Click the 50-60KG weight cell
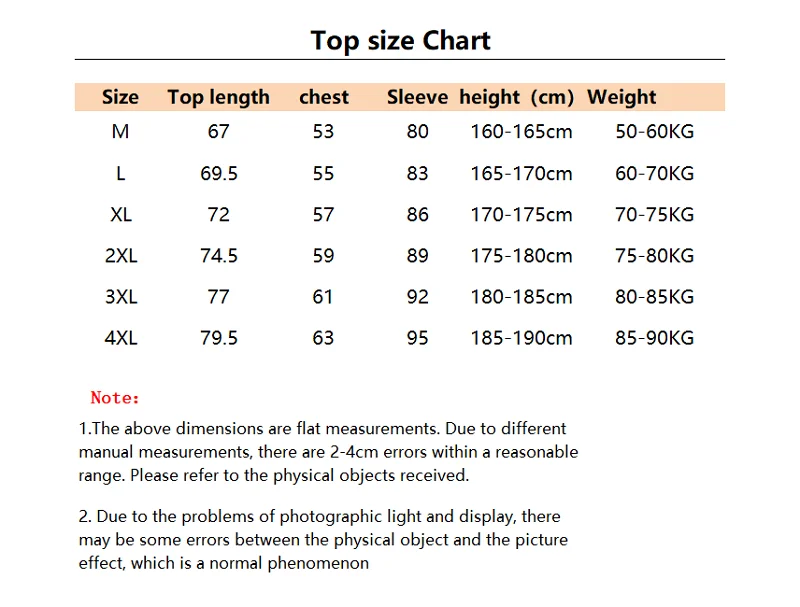The image size is (800, 607). click(x=655, y=132)
